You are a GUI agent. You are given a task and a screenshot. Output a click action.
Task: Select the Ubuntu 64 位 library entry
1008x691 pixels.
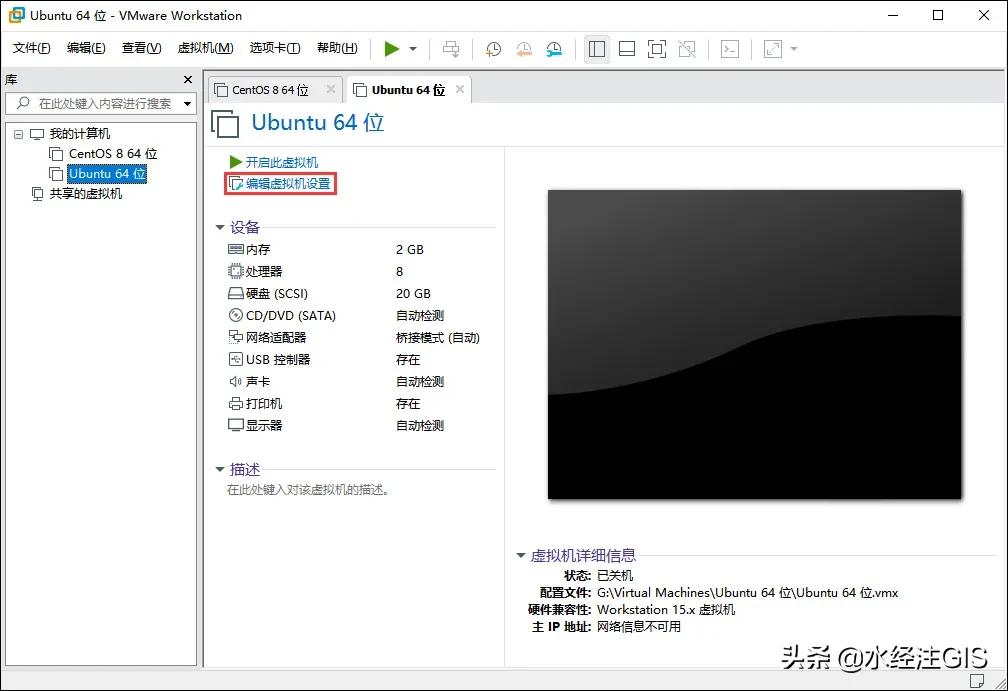point(107,173)
